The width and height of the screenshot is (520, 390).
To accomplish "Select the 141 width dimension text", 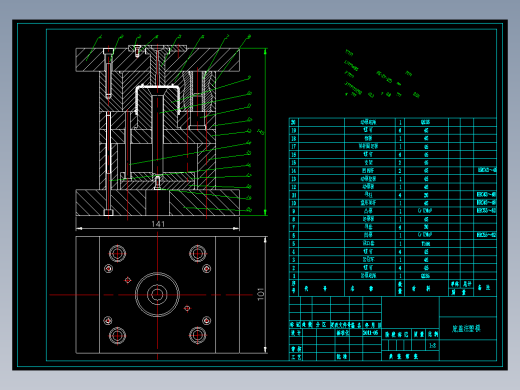I will [158, 224].
